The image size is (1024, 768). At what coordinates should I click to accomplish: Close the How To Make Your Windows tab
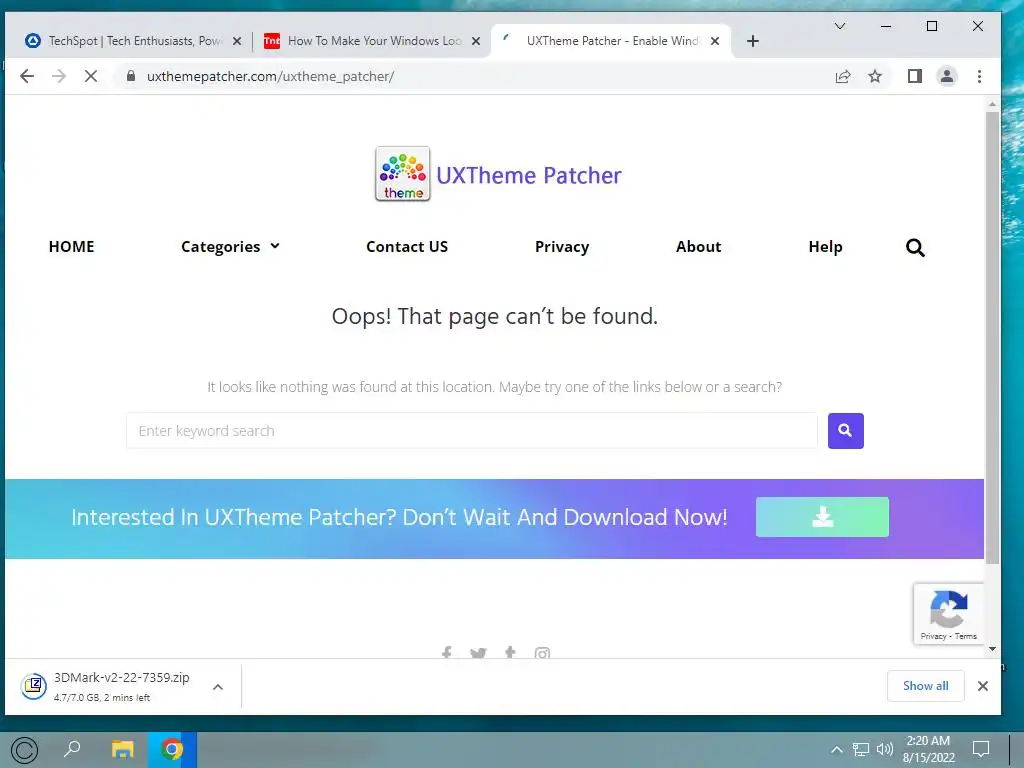pos(476,41)
